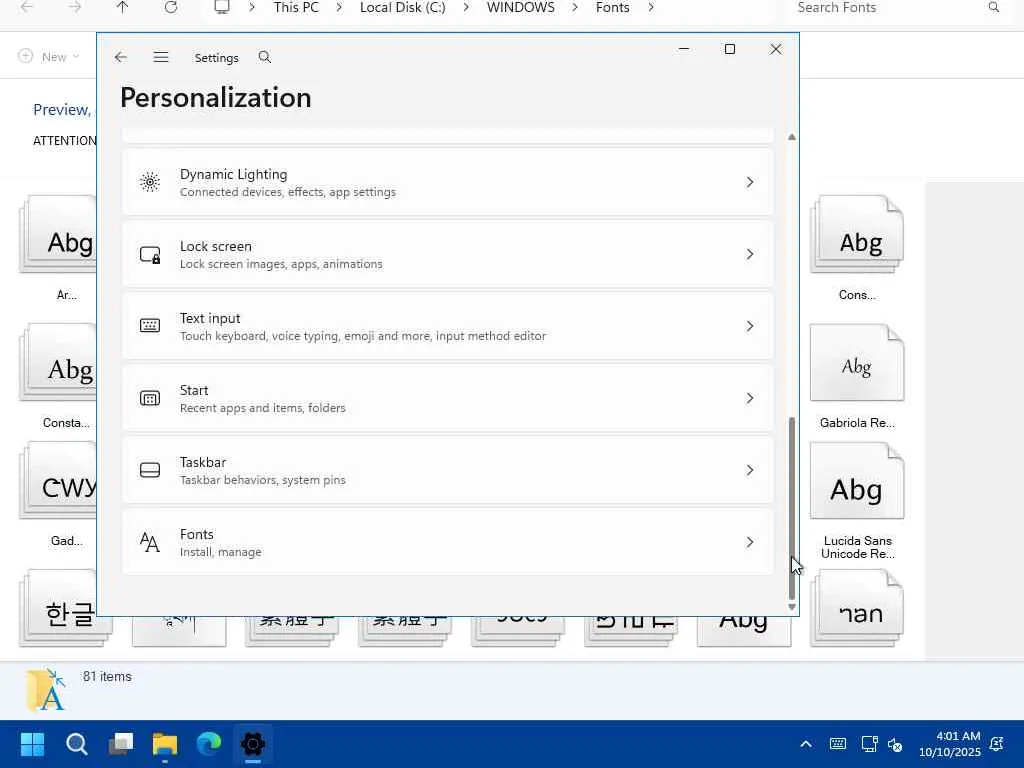Go forward in File Explorer

(75, 7)
